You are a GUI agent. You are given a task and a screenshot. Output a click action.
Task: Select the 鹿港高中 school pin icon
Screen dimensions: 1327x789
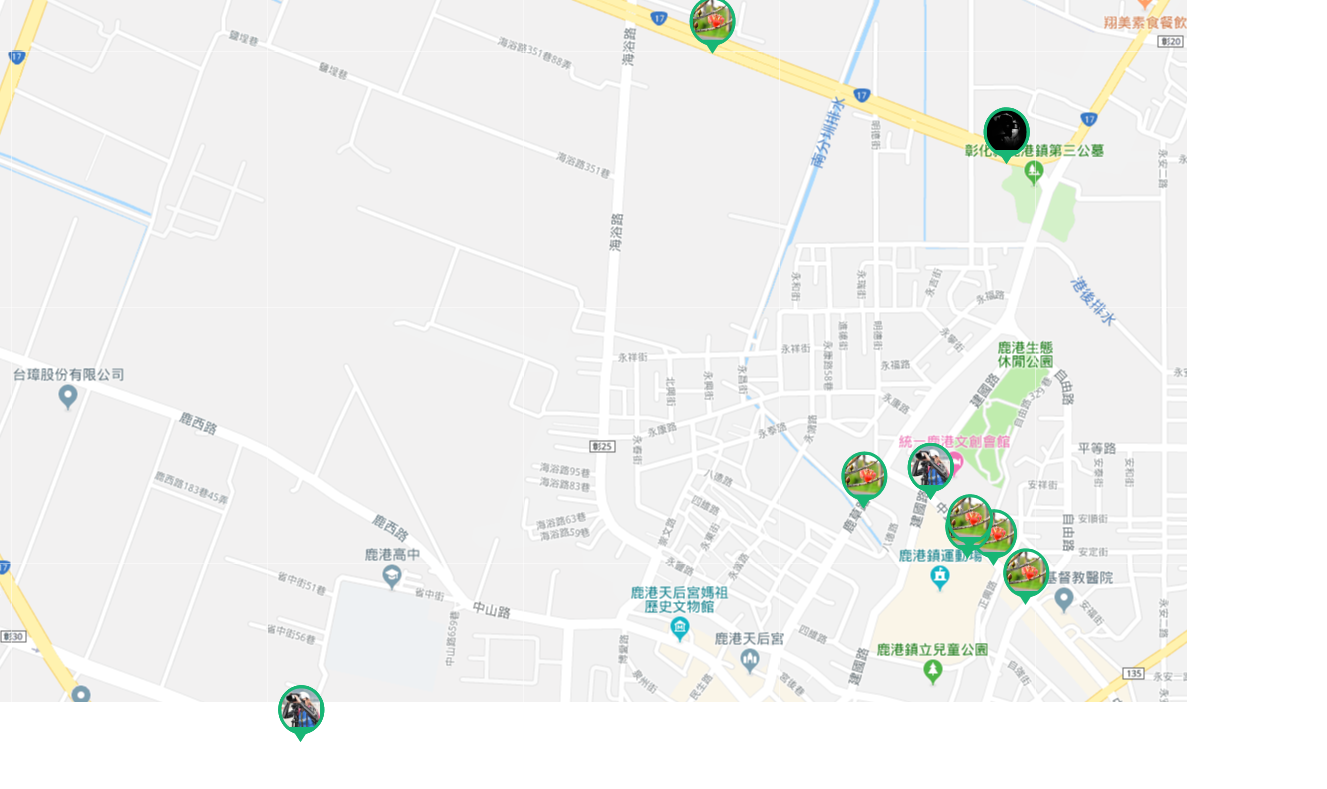pos(392,576)
